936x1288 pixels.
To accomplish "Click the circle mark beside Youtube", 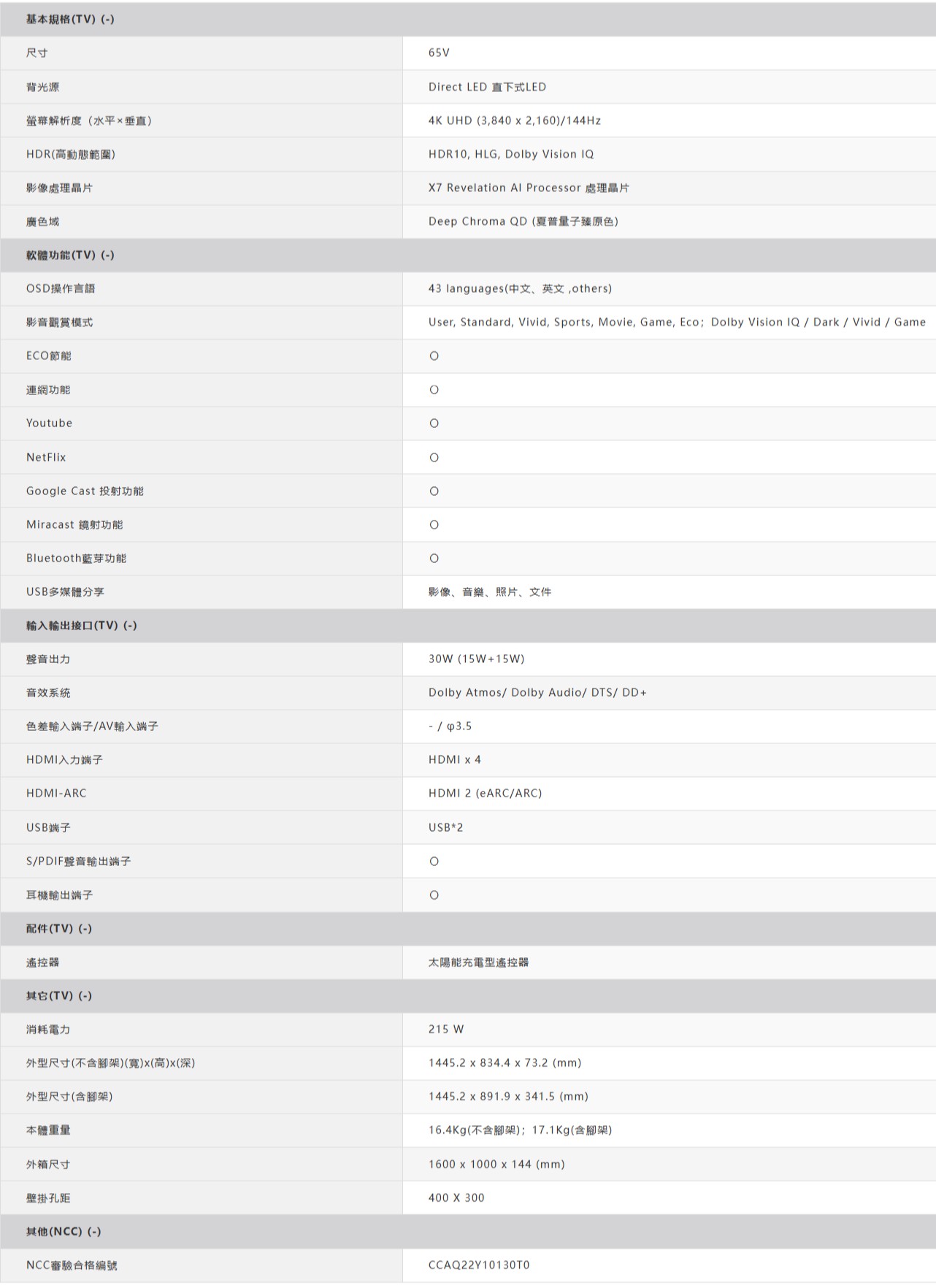I will click(434, 423).
